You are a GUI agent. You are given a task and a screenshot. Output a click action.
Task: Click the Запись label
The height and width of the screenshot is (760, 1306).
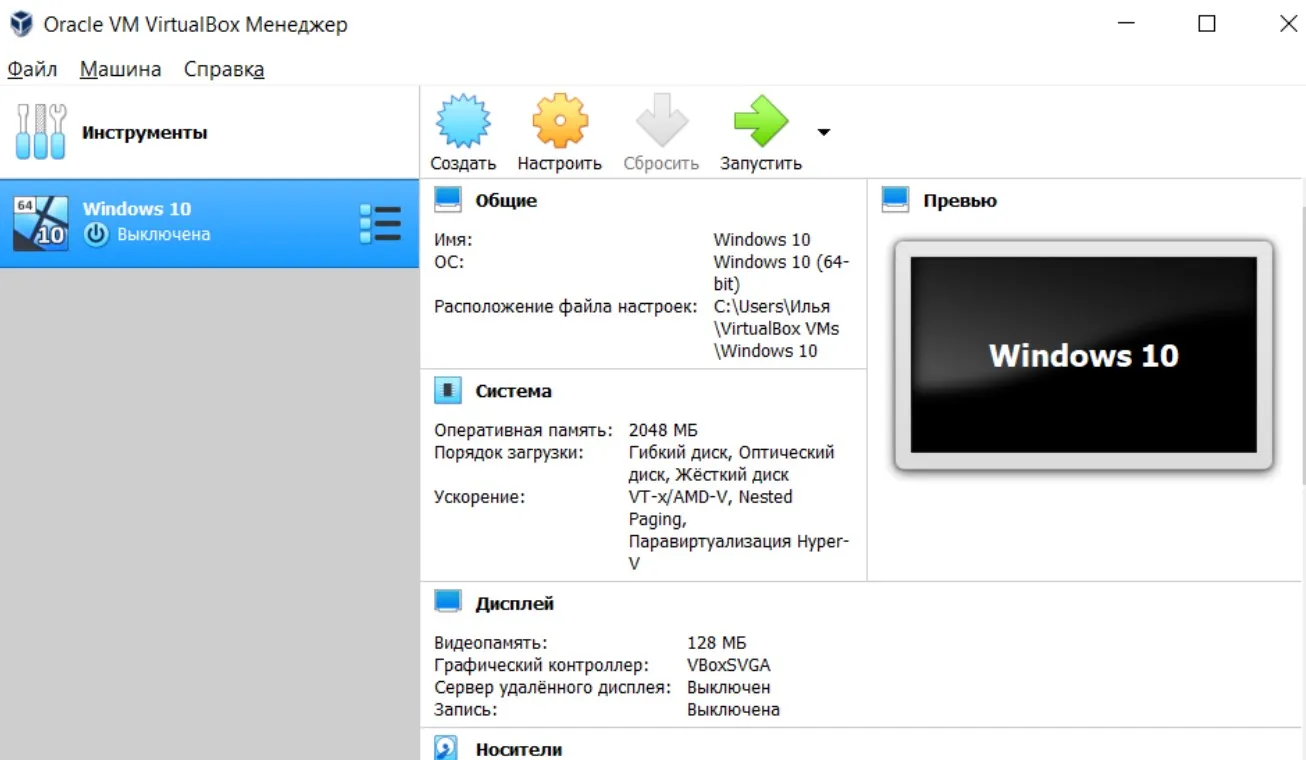(x=465, y=710)
